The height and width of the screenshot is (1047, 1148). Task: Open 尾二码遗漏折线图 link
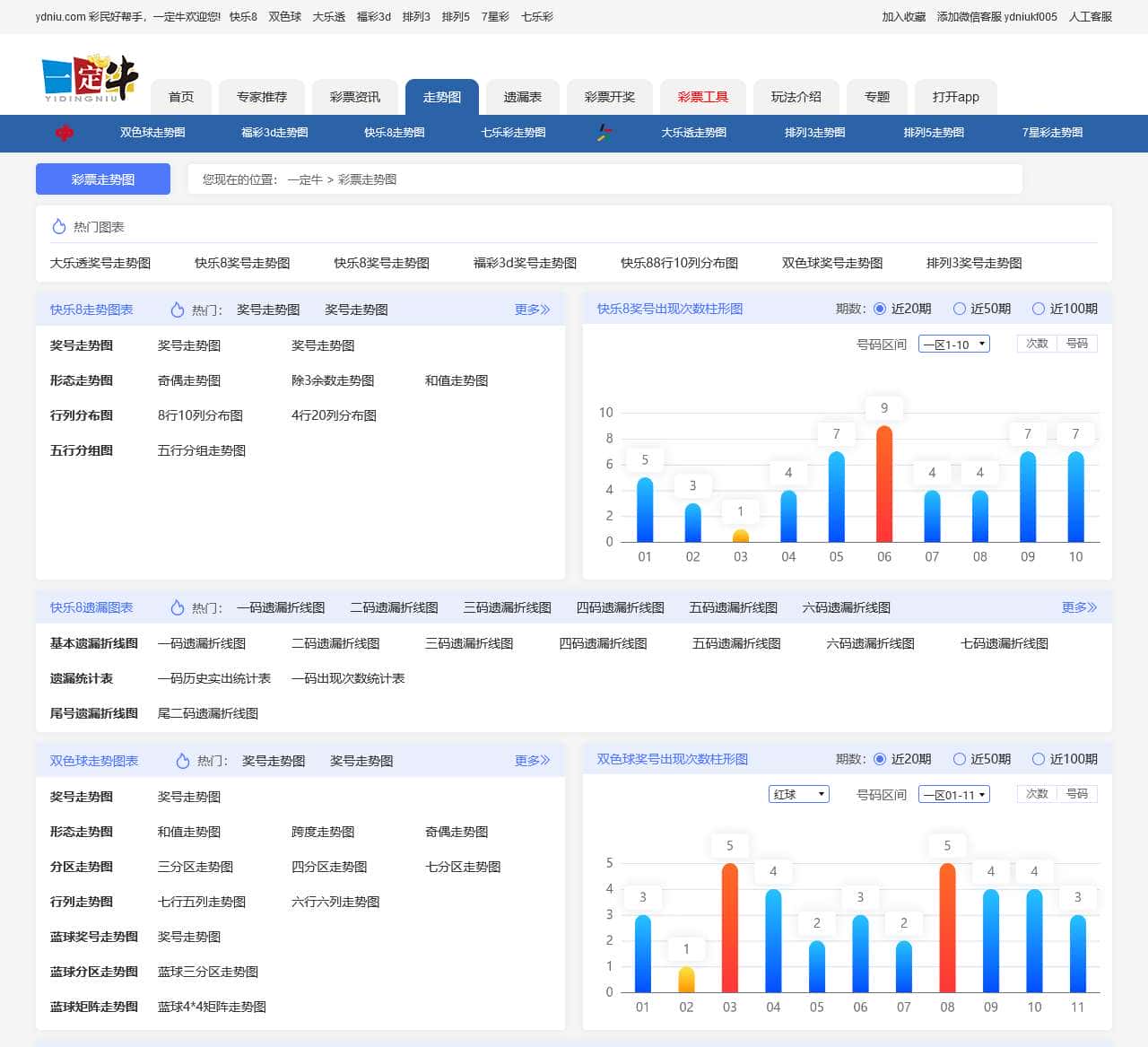pyautogui.click(x=208, y=713)
